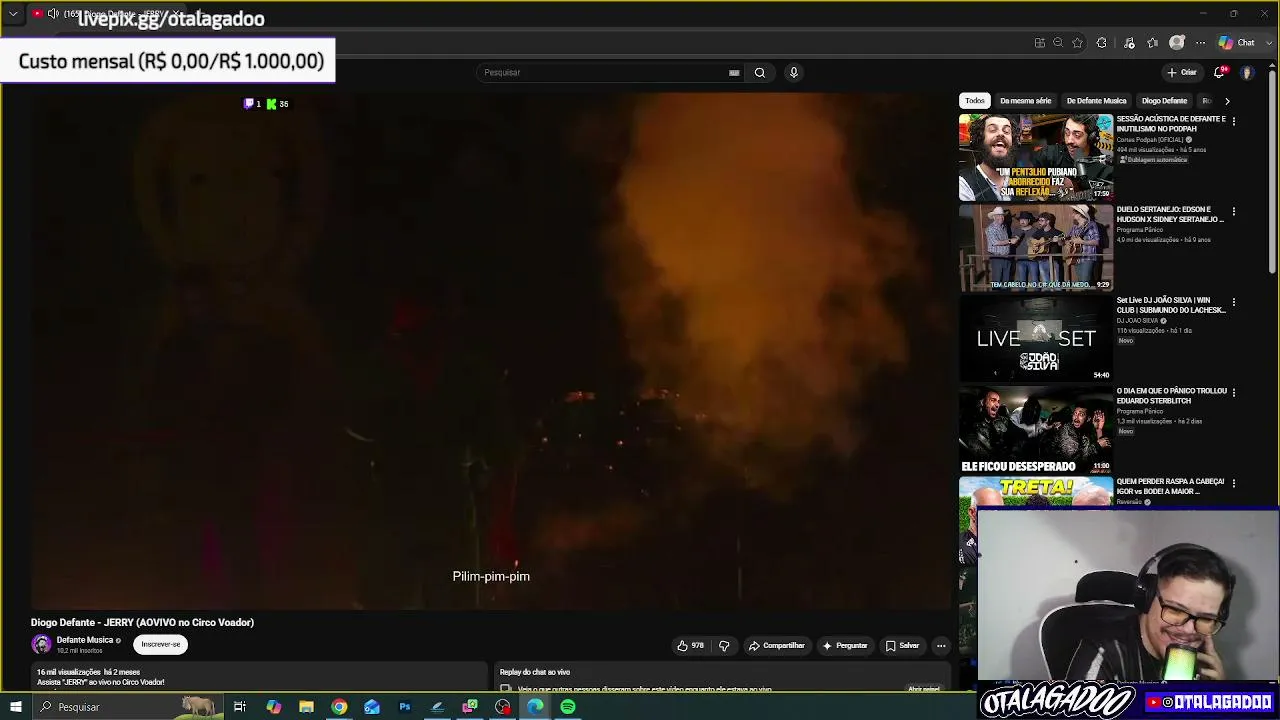Open the YouTube account avatar menu
This screenshot has width=1280, height=720.
[1247, 72]
